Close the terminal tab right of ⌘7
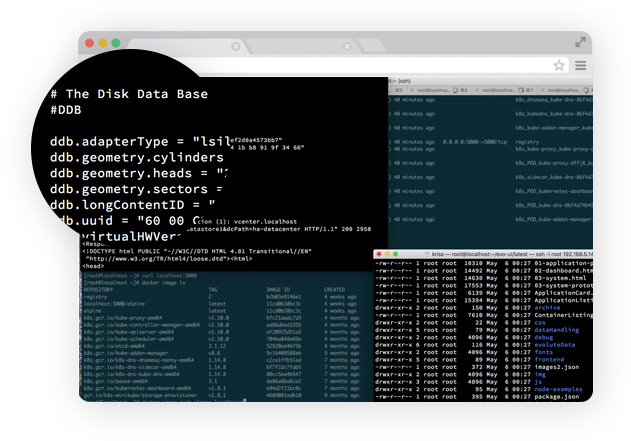The width and height of the screenshot is (631, 441). click(x=542, y=90)
